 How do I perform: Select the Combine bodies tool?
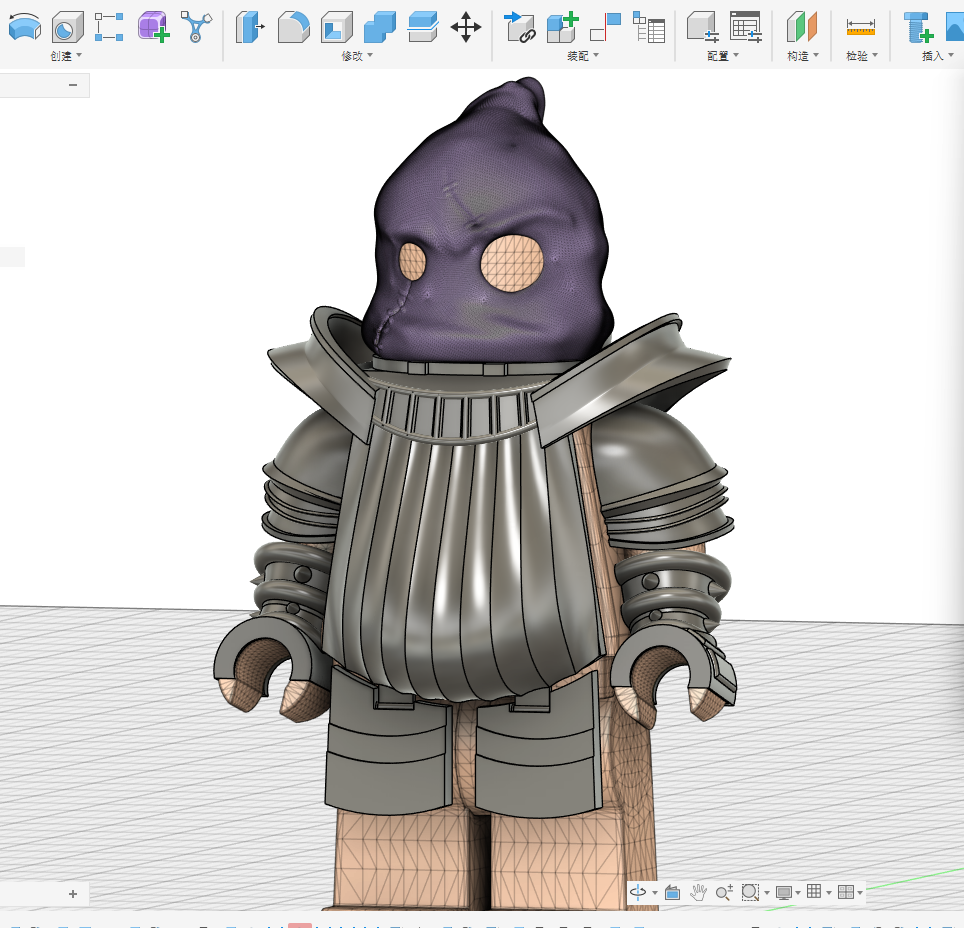(x=380, y=26)
